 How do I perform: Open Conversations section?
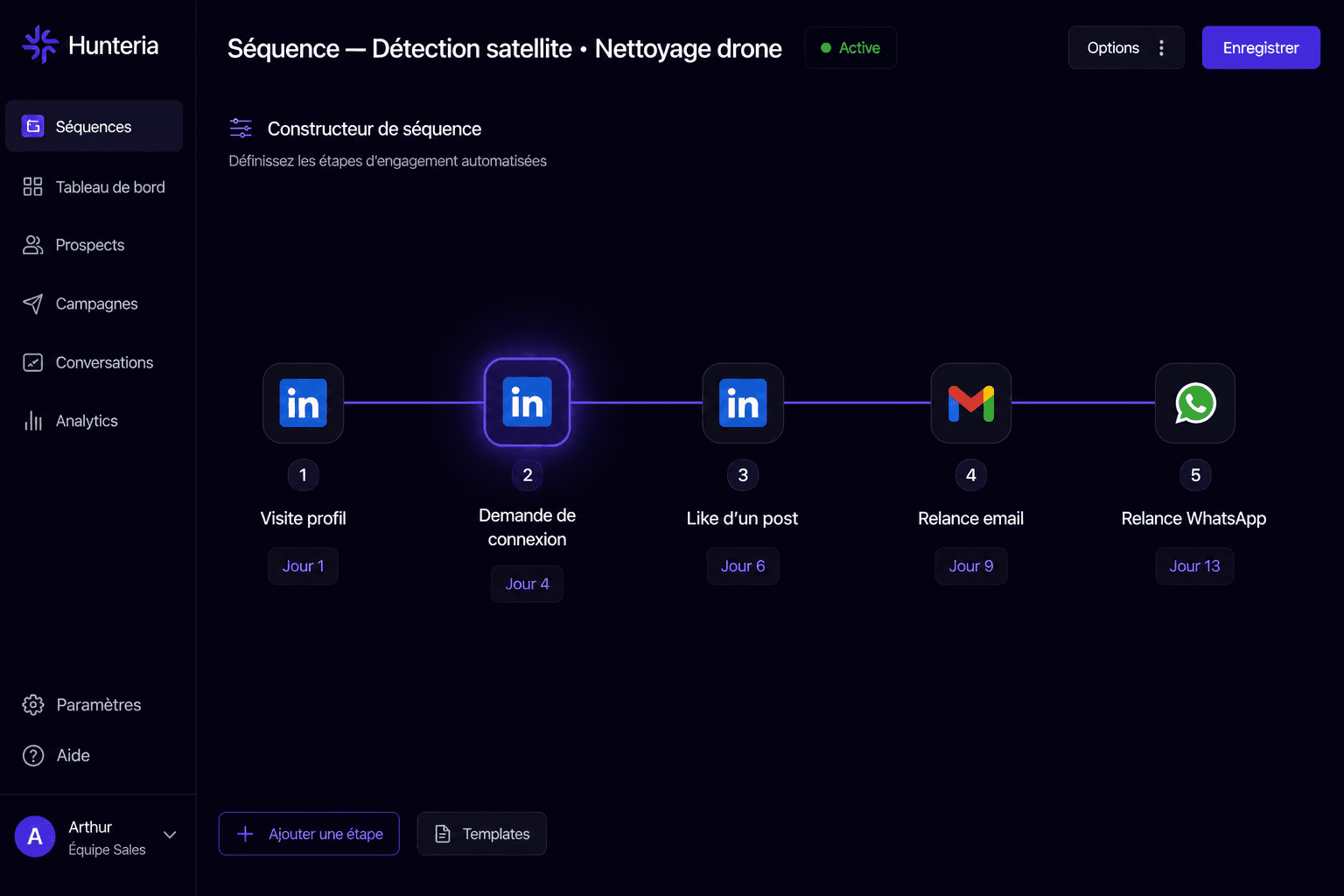pyautogui.click(x=94, y=362)
